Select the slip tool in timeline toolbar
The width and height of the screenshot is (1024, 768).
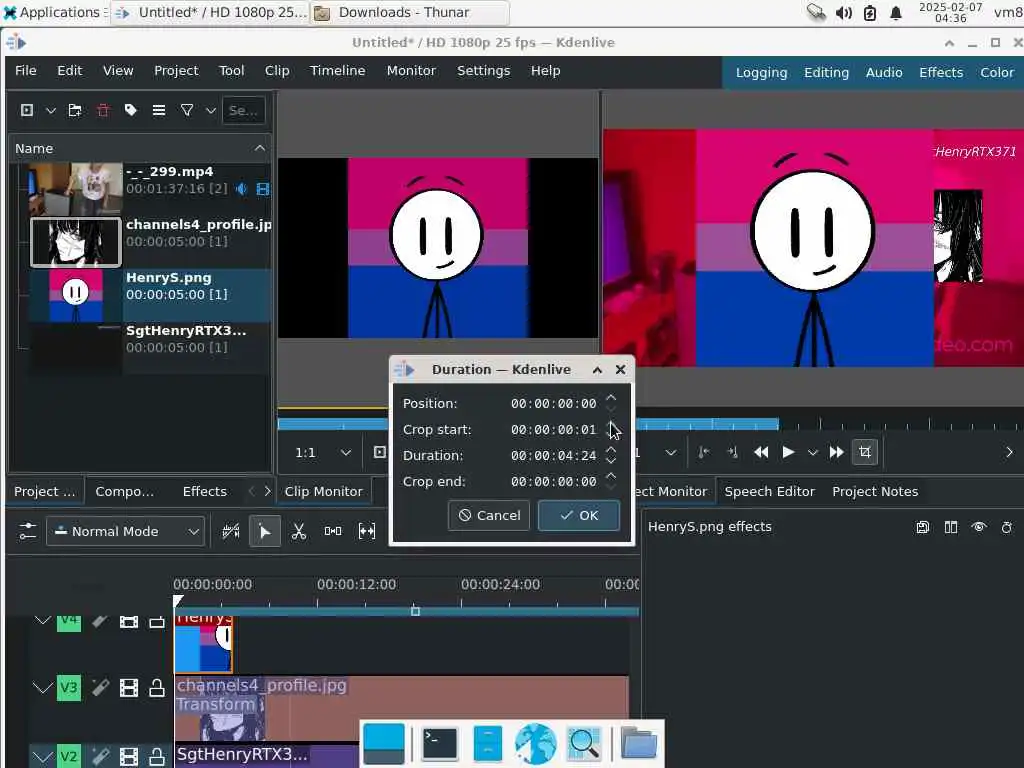coord(366,531)
